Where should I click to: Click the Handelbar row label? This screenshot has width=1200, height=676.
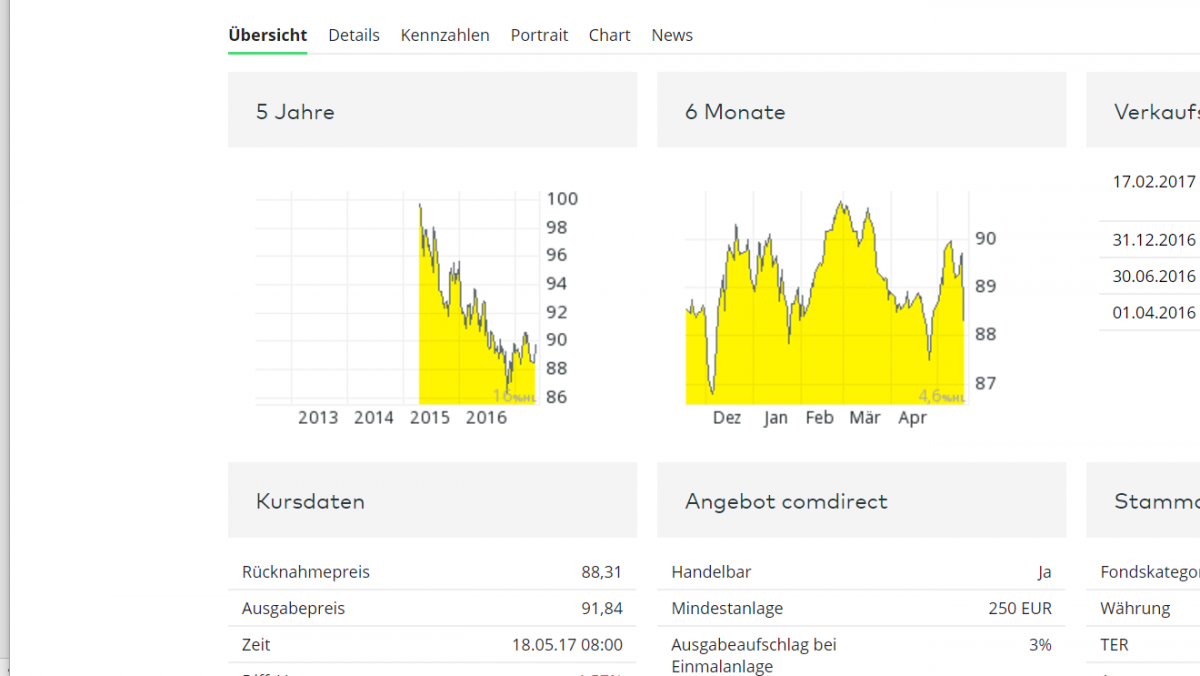(711, 572)
